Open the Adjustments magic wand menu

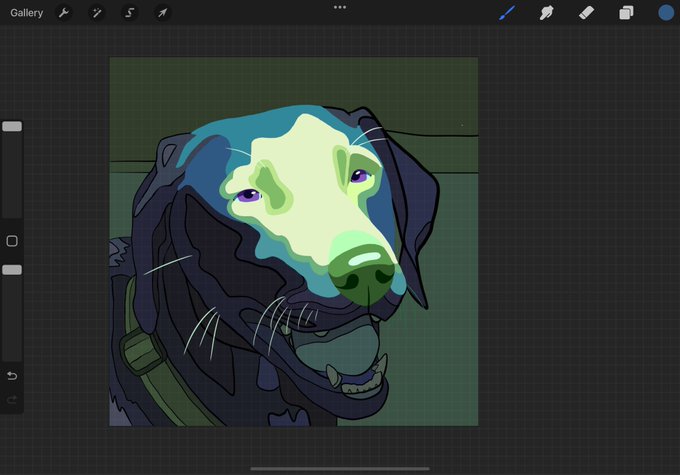(96, 13)
